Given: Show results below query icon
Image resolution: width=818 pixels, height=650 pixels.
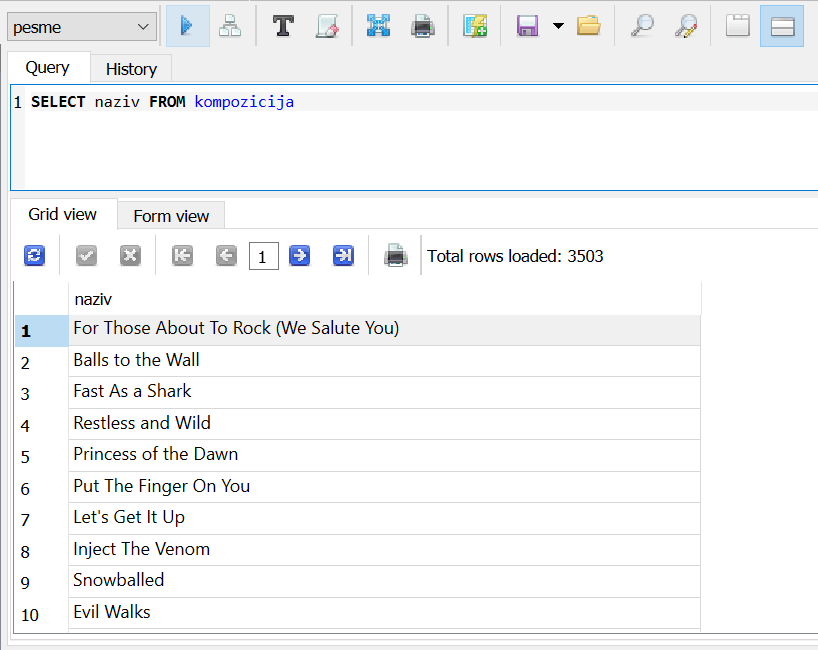Looking at the screenshot, I should (782, 26).
